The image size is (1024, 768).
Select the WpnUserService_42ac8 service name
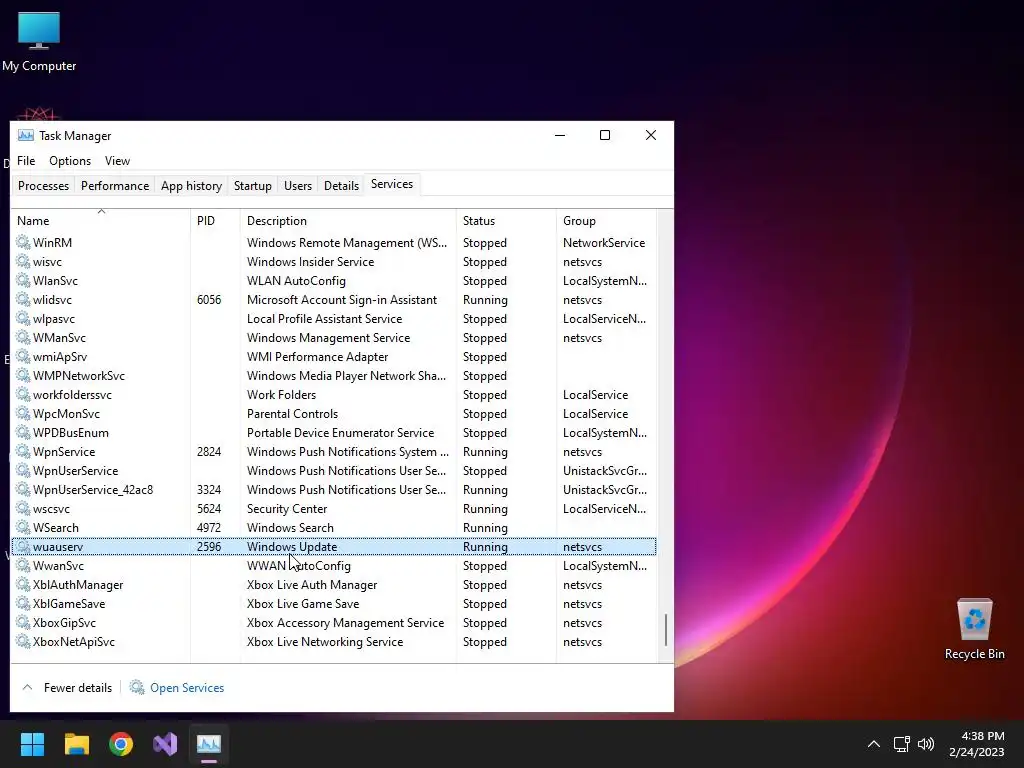(x=93, y=490)
